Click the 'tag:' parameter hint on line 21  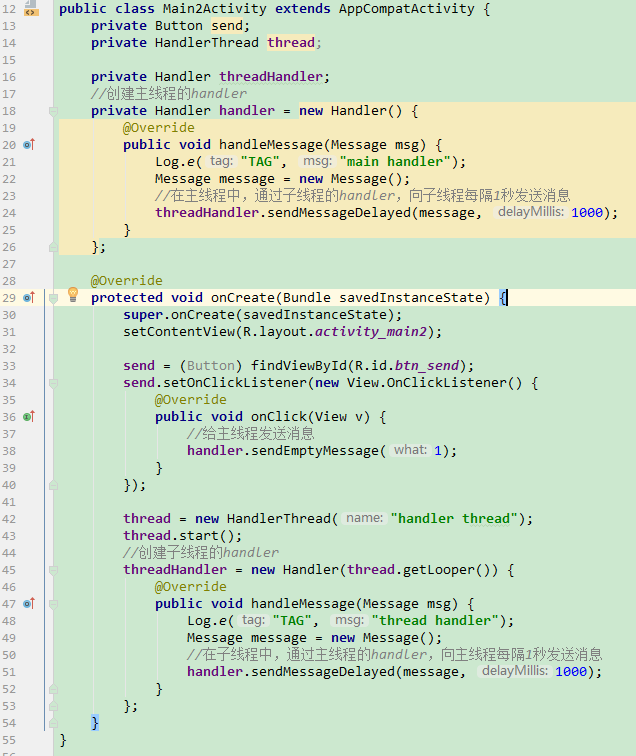221,161
